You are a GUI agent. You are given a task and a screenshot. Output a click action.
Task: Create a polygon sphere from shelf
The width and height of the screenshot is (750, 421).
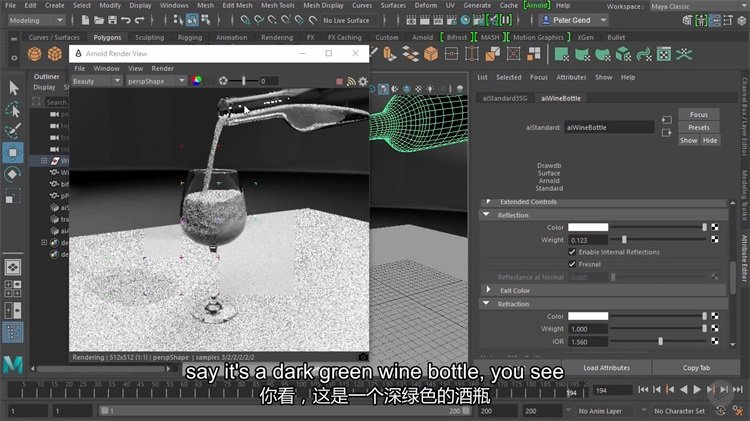pos(34,54)
